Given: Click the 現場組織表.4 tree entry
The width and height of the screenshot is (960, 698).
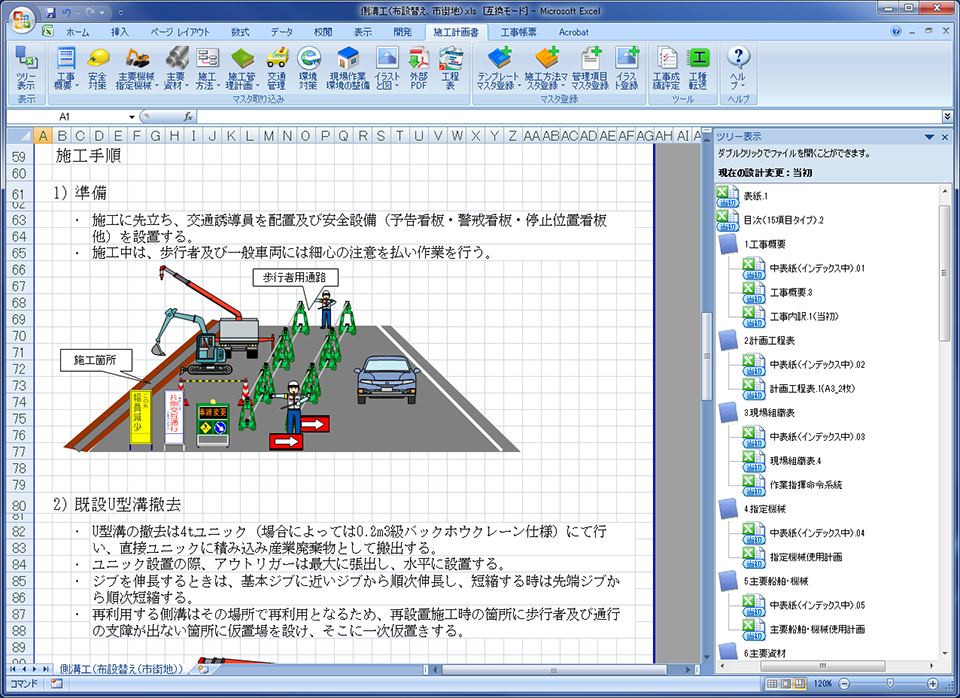Looking at the screenshot, I should pyautogui.click(x=794, y=460).
